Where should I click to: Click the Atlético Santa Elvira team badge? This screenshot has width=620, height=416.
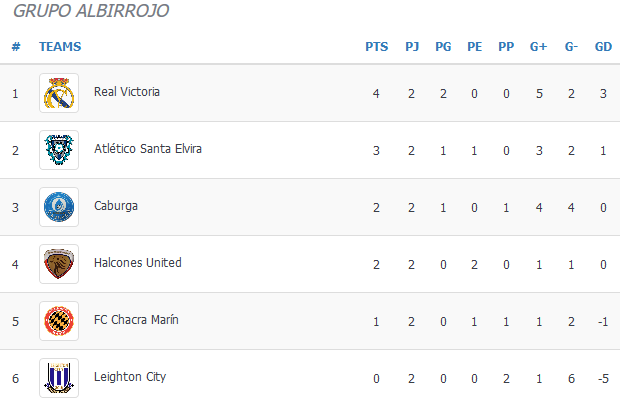pos(59,150)
